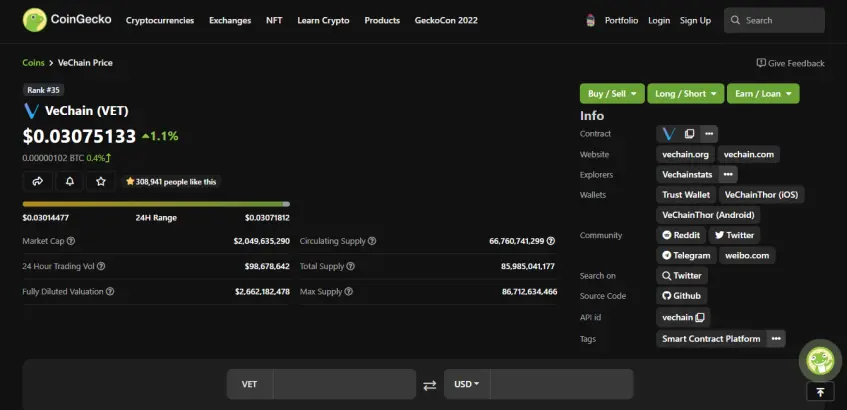Copy the contract address icon
Viewport: 847px width, 410px height.
click(x=689, y=133)
